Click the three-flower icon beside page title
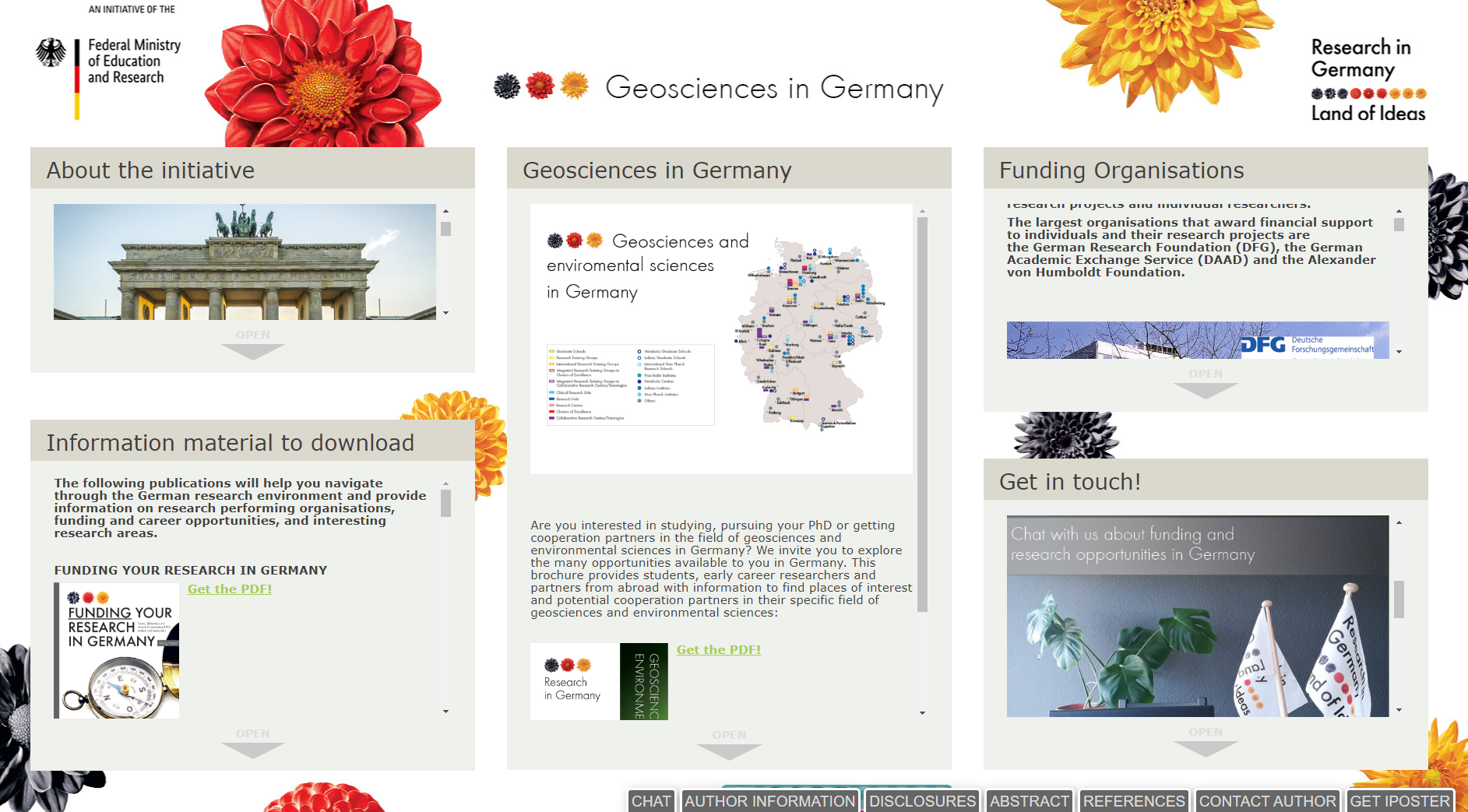Screen dimensions: 1468x812 (541, 86)
